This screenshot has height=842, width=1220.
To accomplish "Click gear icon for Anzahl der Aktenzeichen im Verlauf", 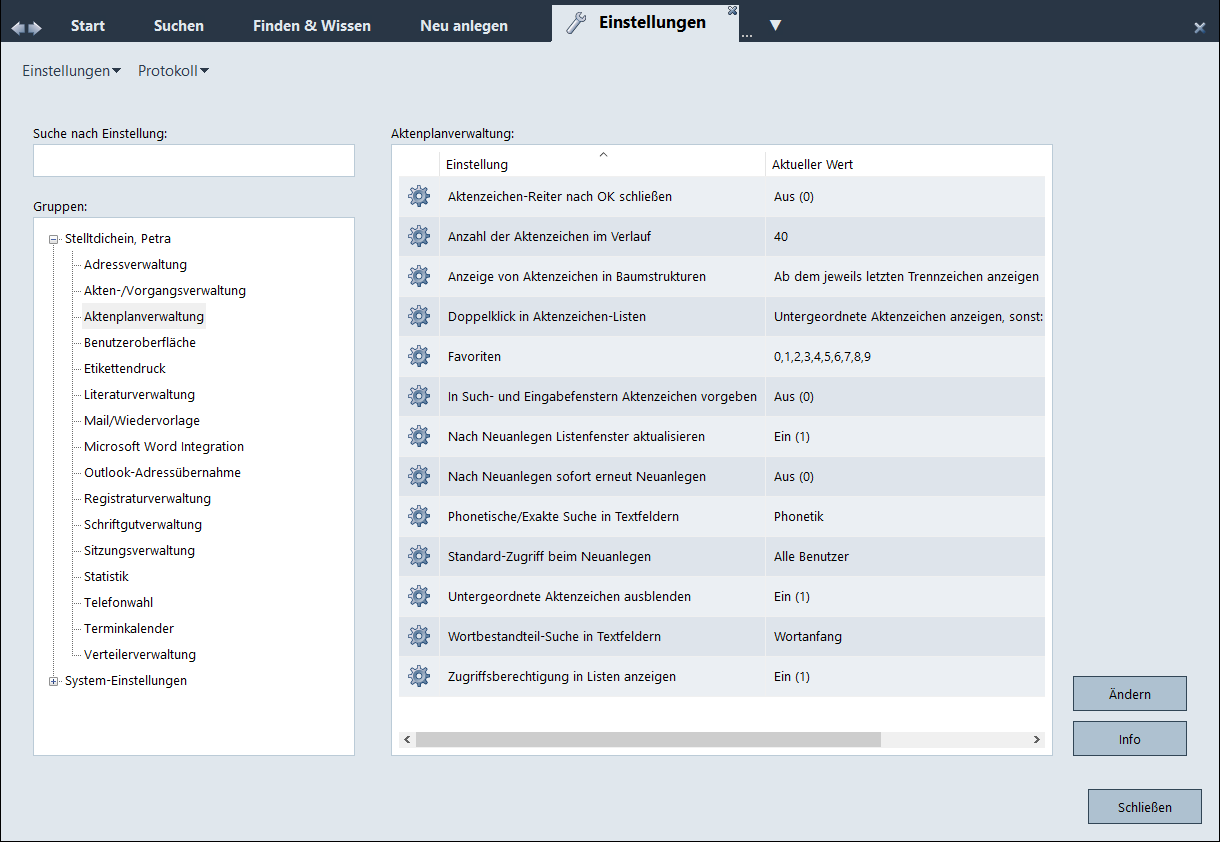I will (x=419, y=237).
